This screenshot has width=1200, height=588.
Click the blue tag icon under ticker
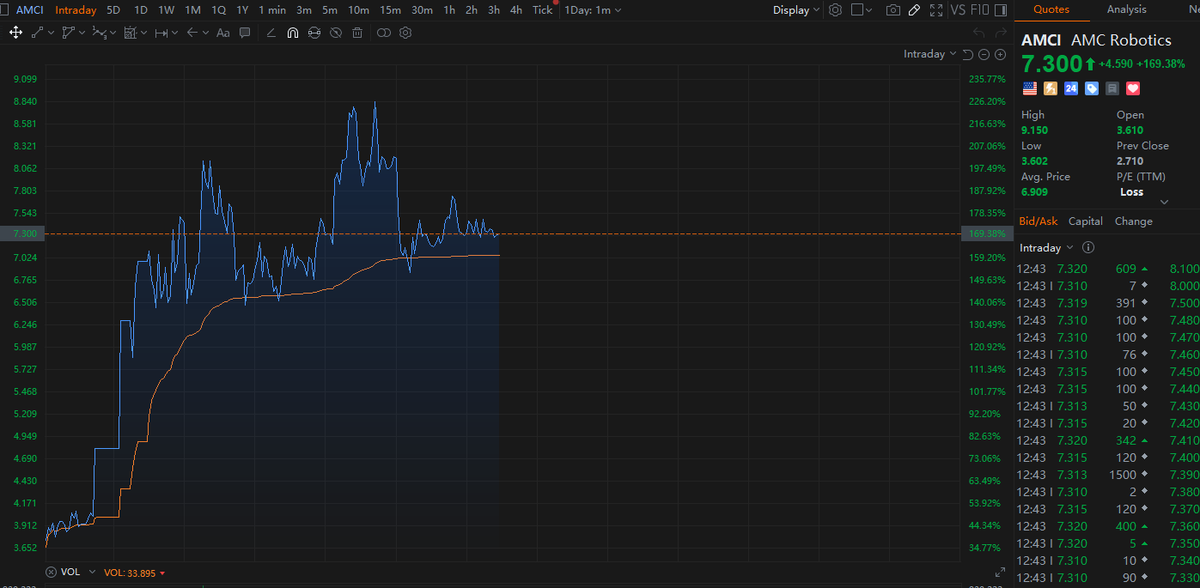(1092, 88)
